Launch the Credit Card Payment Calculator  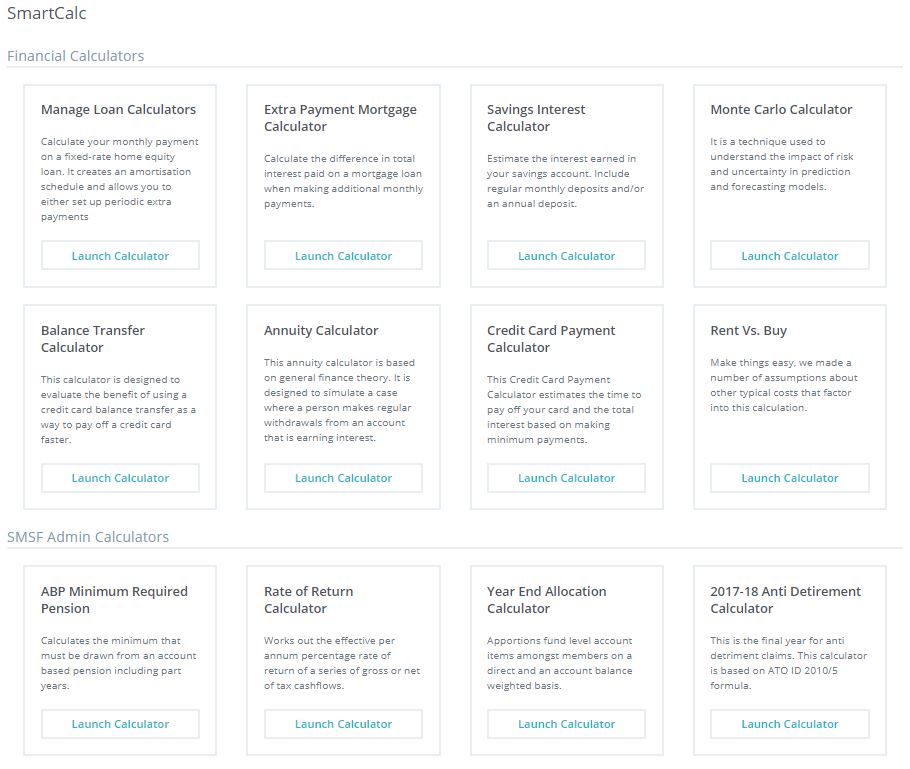tap(566, 478)
